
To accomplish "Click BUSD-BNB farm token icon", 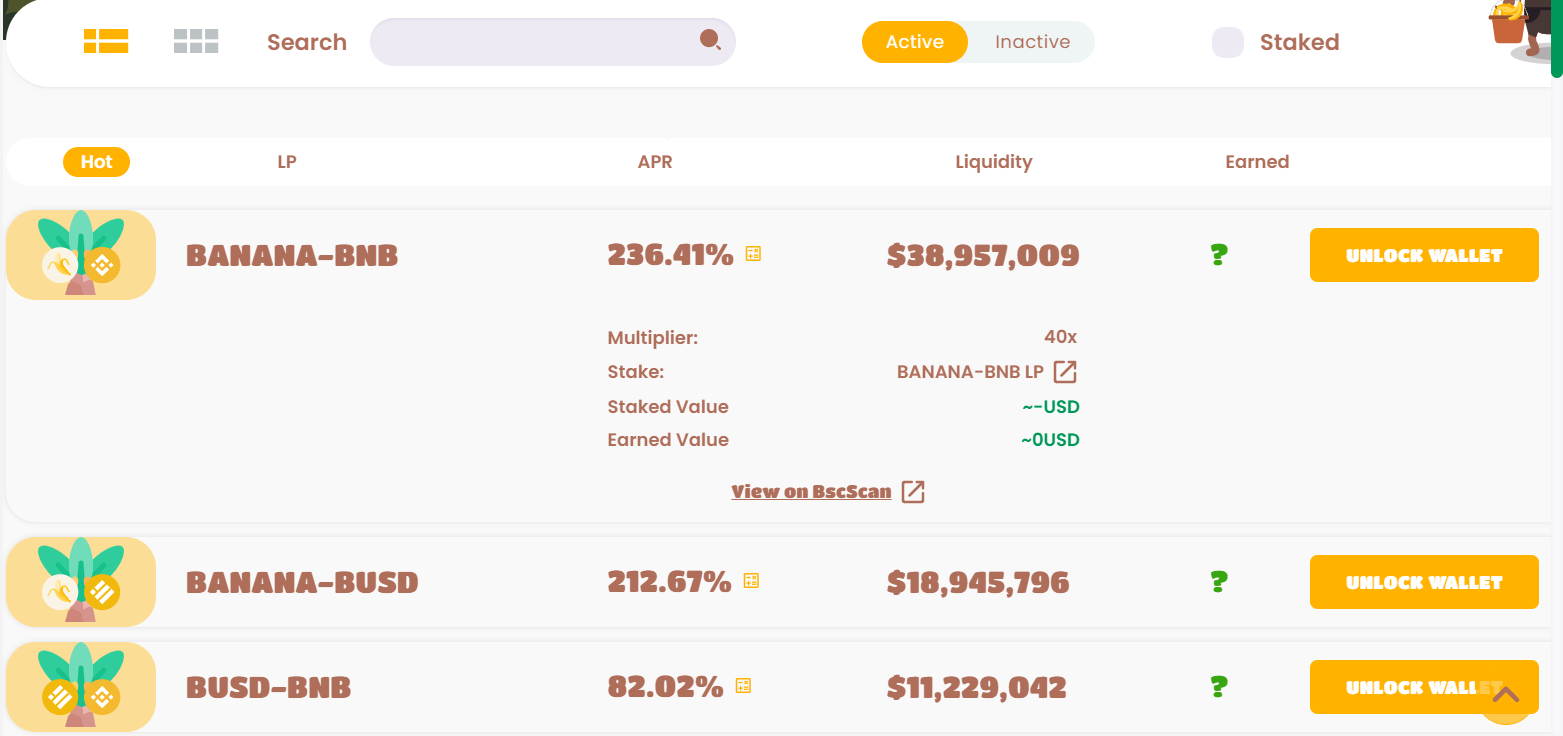I will point(81,687).
